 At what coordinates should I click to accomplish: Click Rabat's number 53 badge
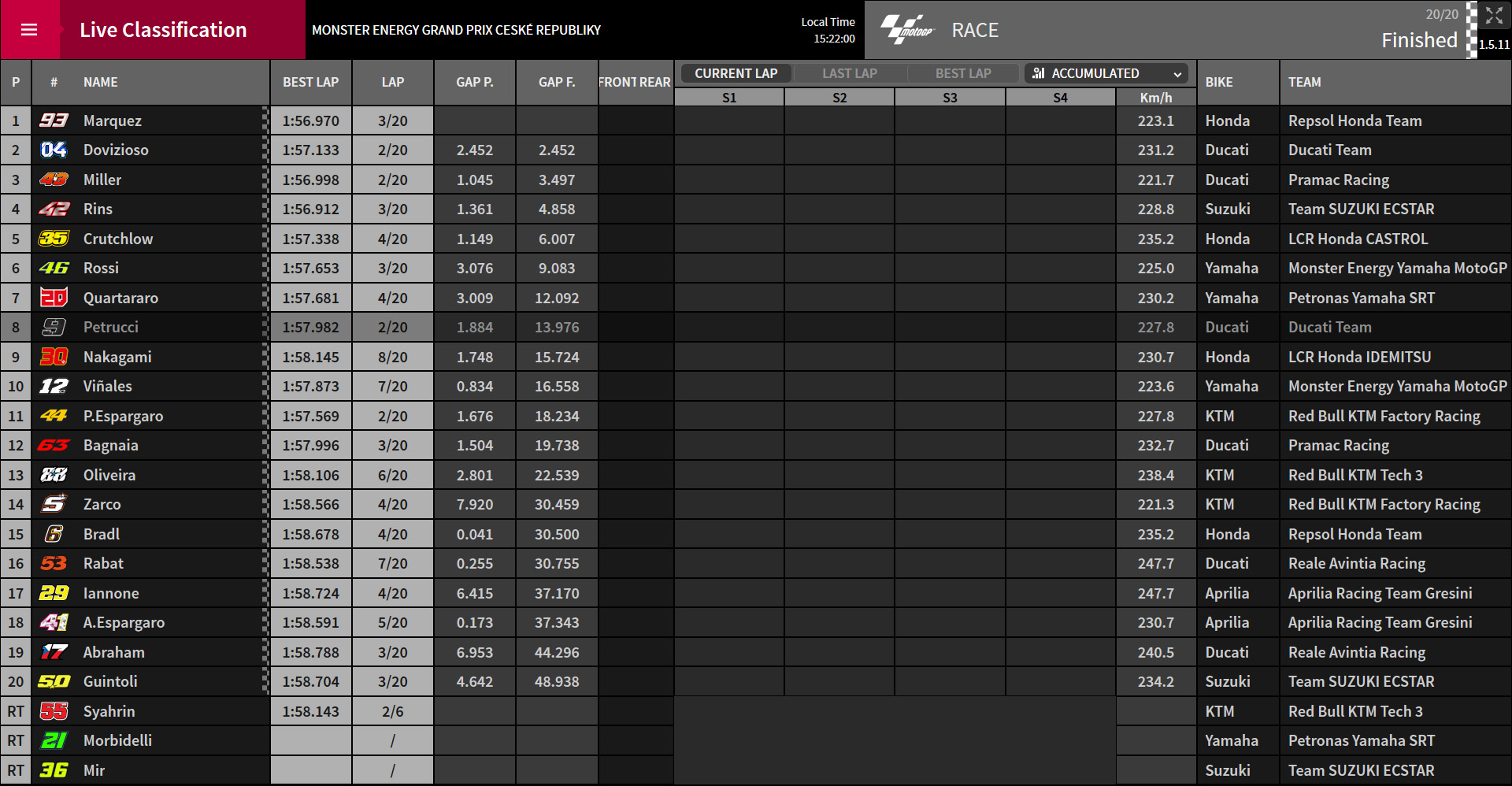pyautogui.click(x=54, y=563)
